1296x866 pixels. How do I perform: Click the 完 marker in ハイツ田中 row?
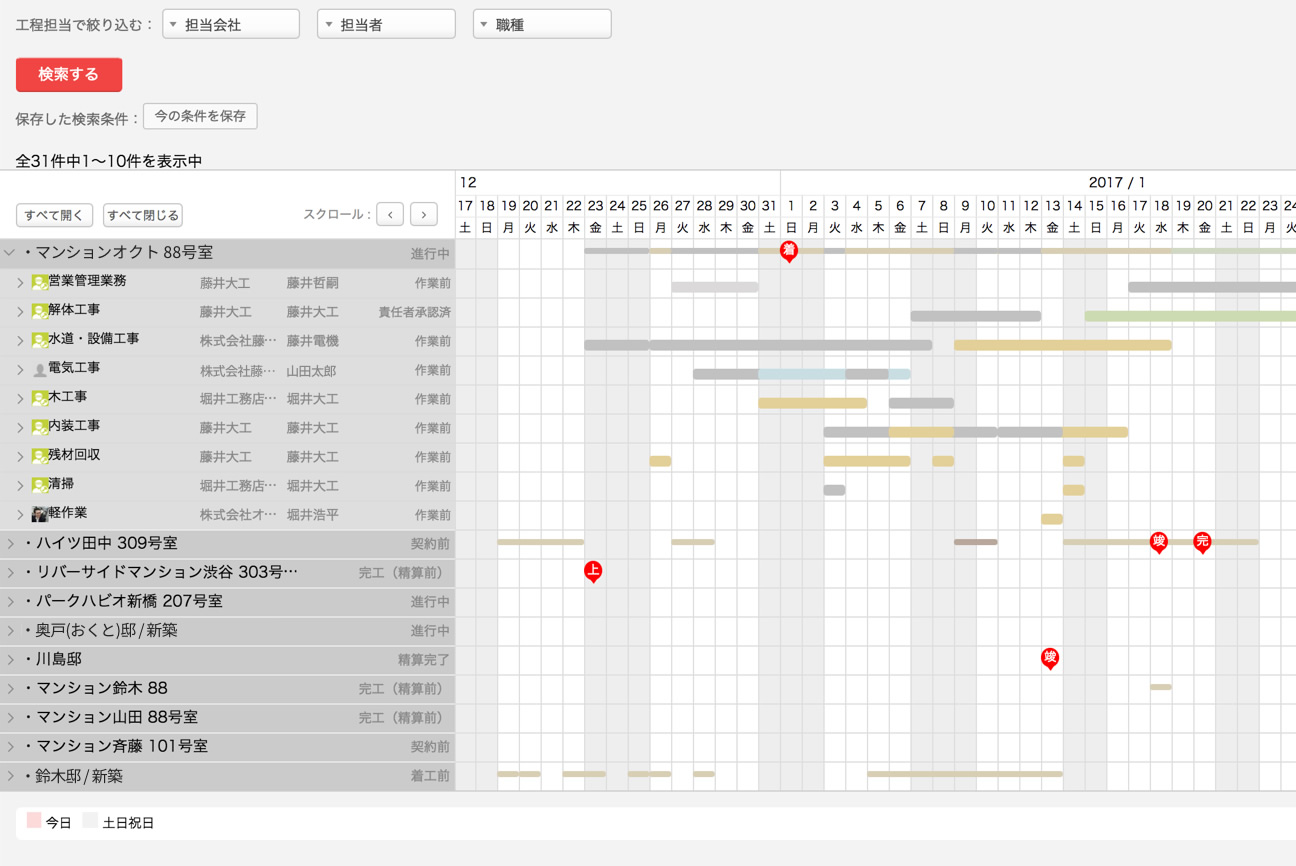(1202, 542)
